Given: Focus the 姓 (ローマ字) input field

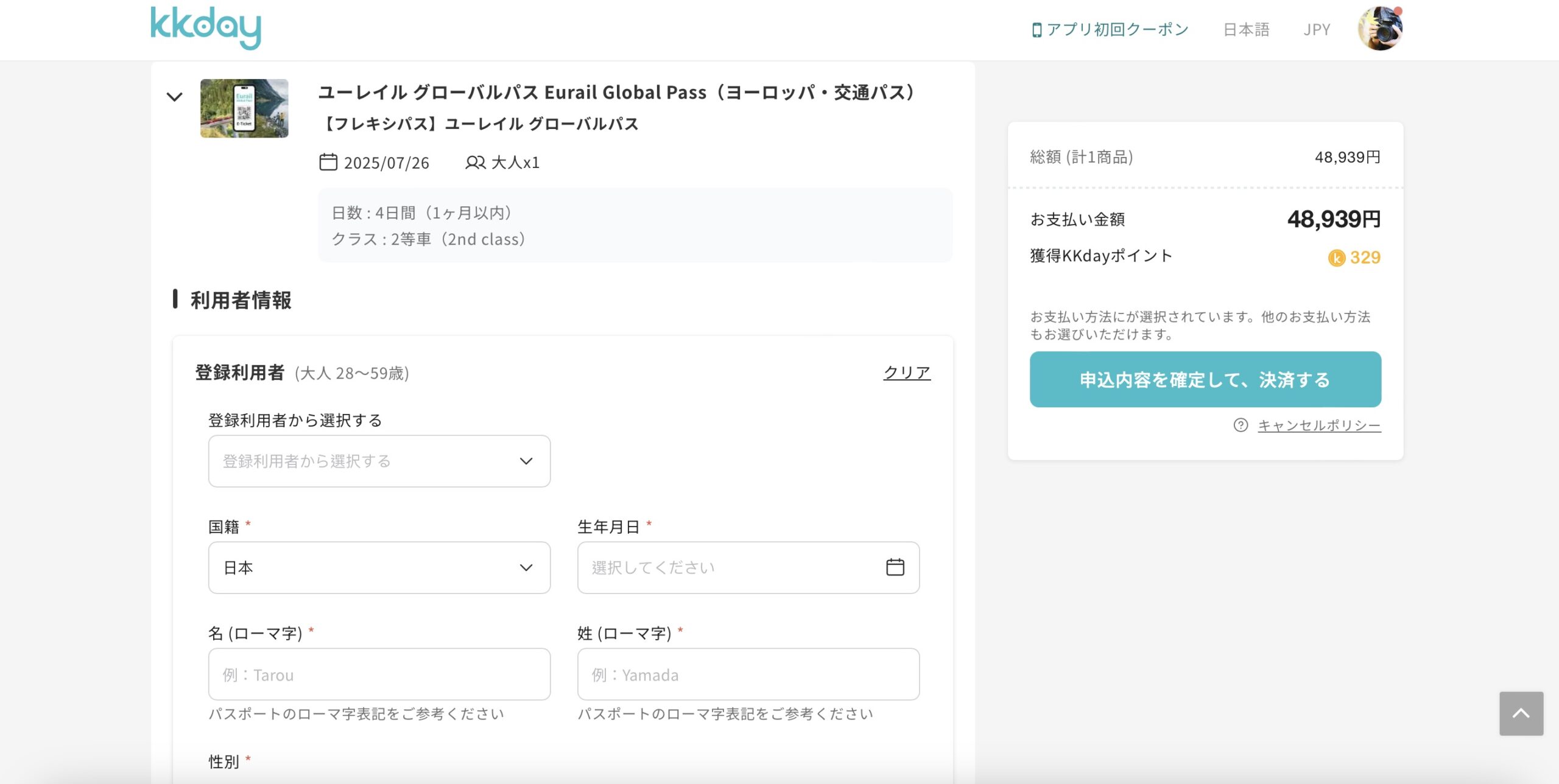Looking at the screenshot, I should coord(748,674).
